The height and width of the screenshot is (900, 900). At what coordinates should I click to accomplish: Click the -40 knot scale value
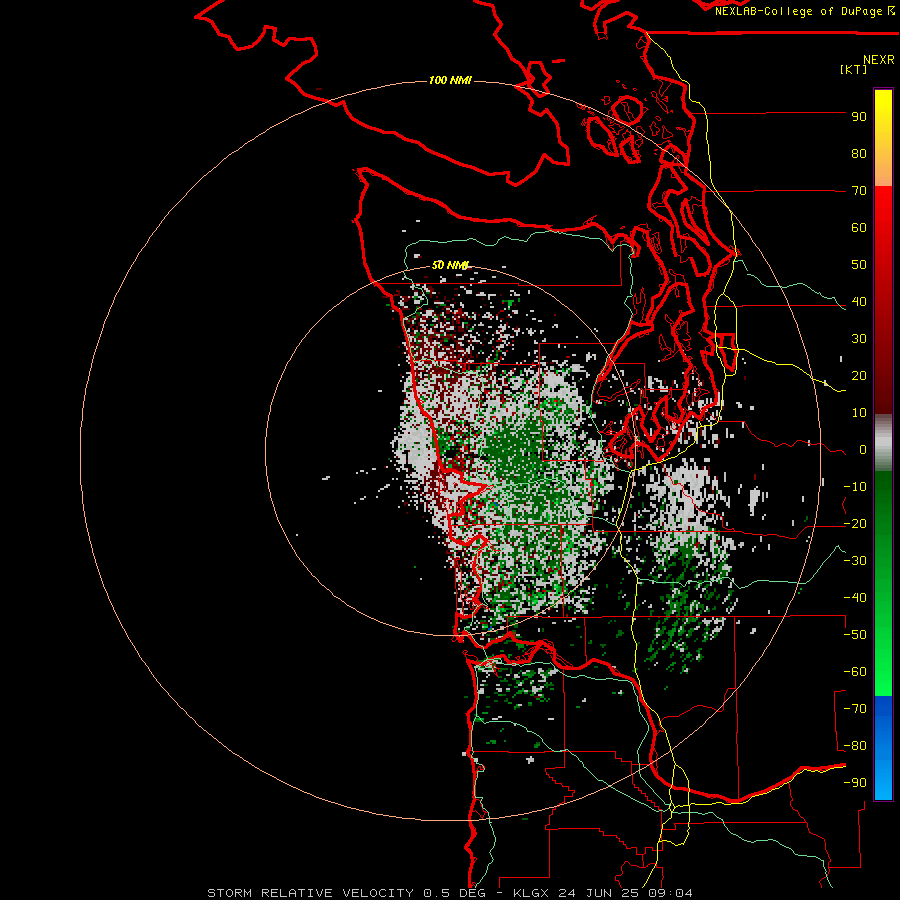point(855,598)
